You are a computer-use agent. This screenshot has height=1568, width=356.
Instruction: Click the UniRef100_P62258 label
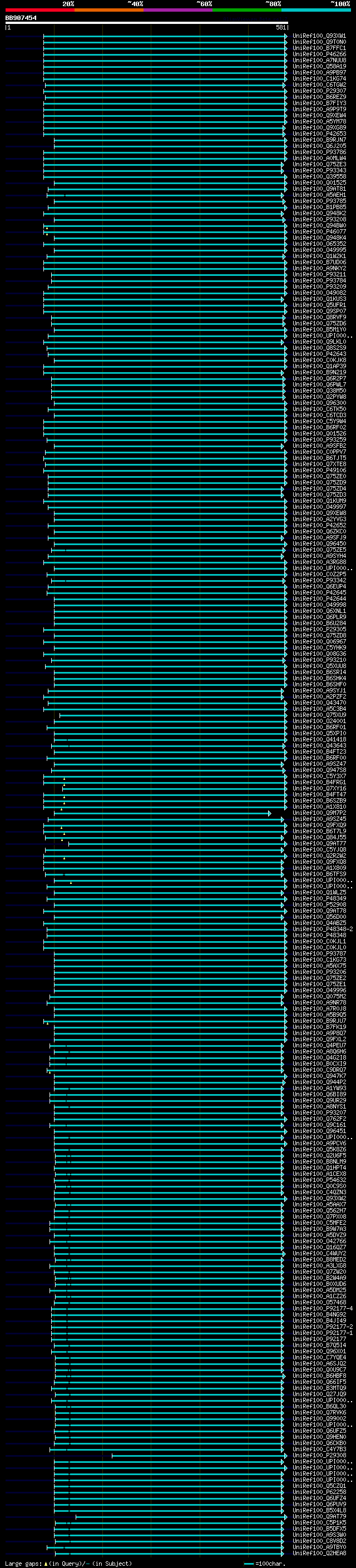click(319, 1492)
